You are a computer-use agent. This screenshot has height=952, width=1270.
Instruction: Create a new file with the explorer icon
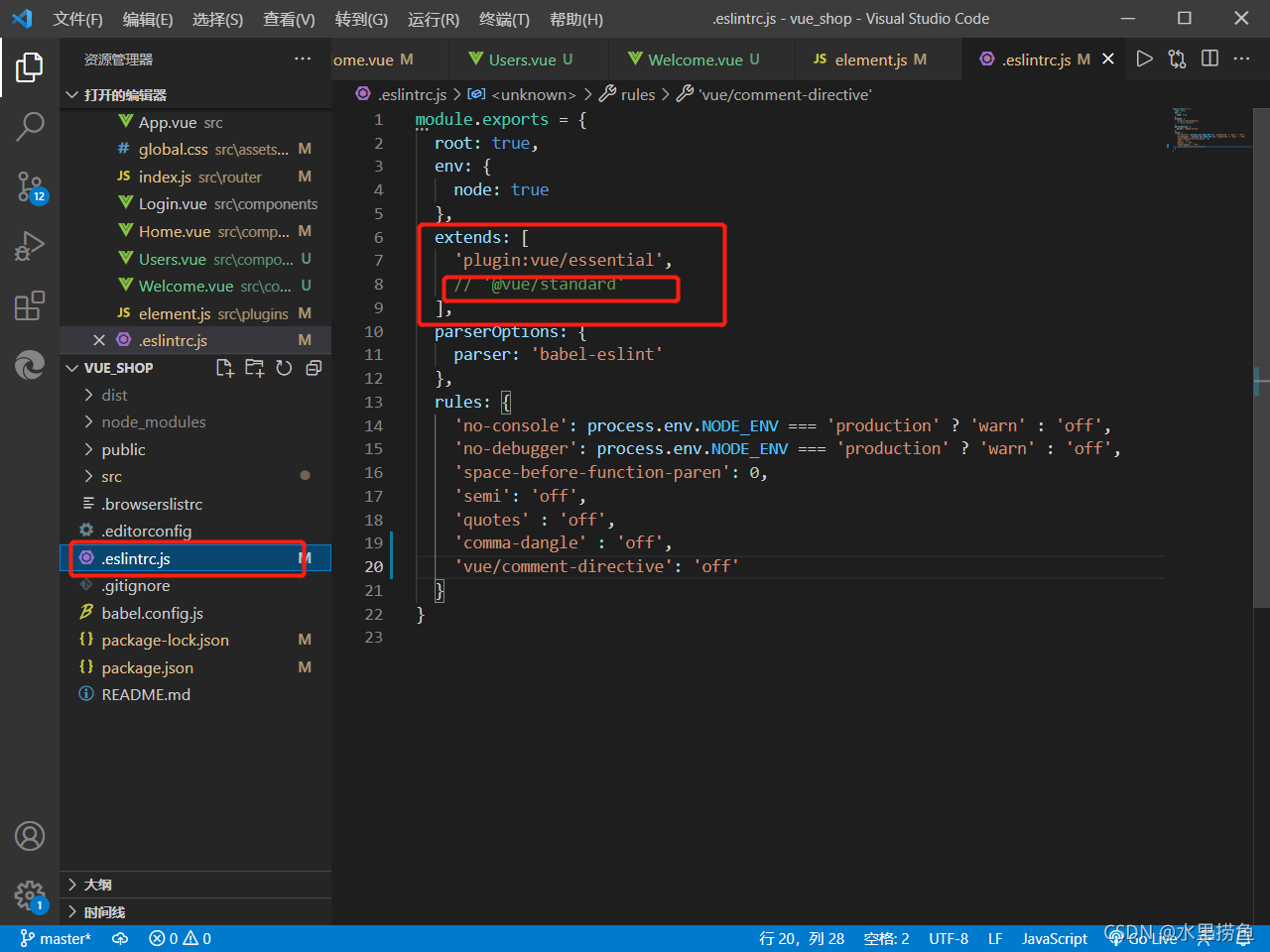tap(224, 367)
